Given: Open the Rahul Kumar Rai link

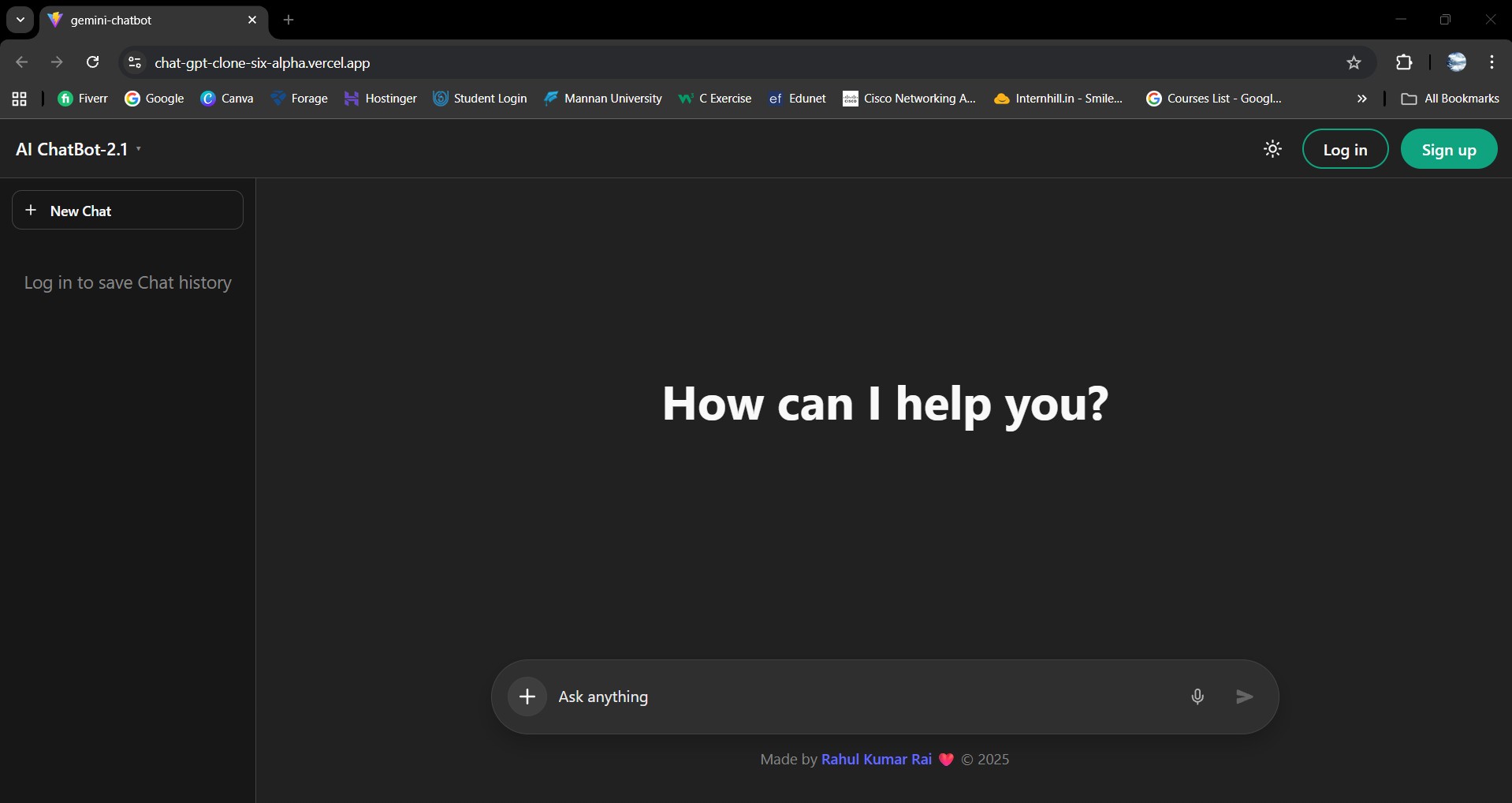Looking at the screenshot, I should 876,759.
